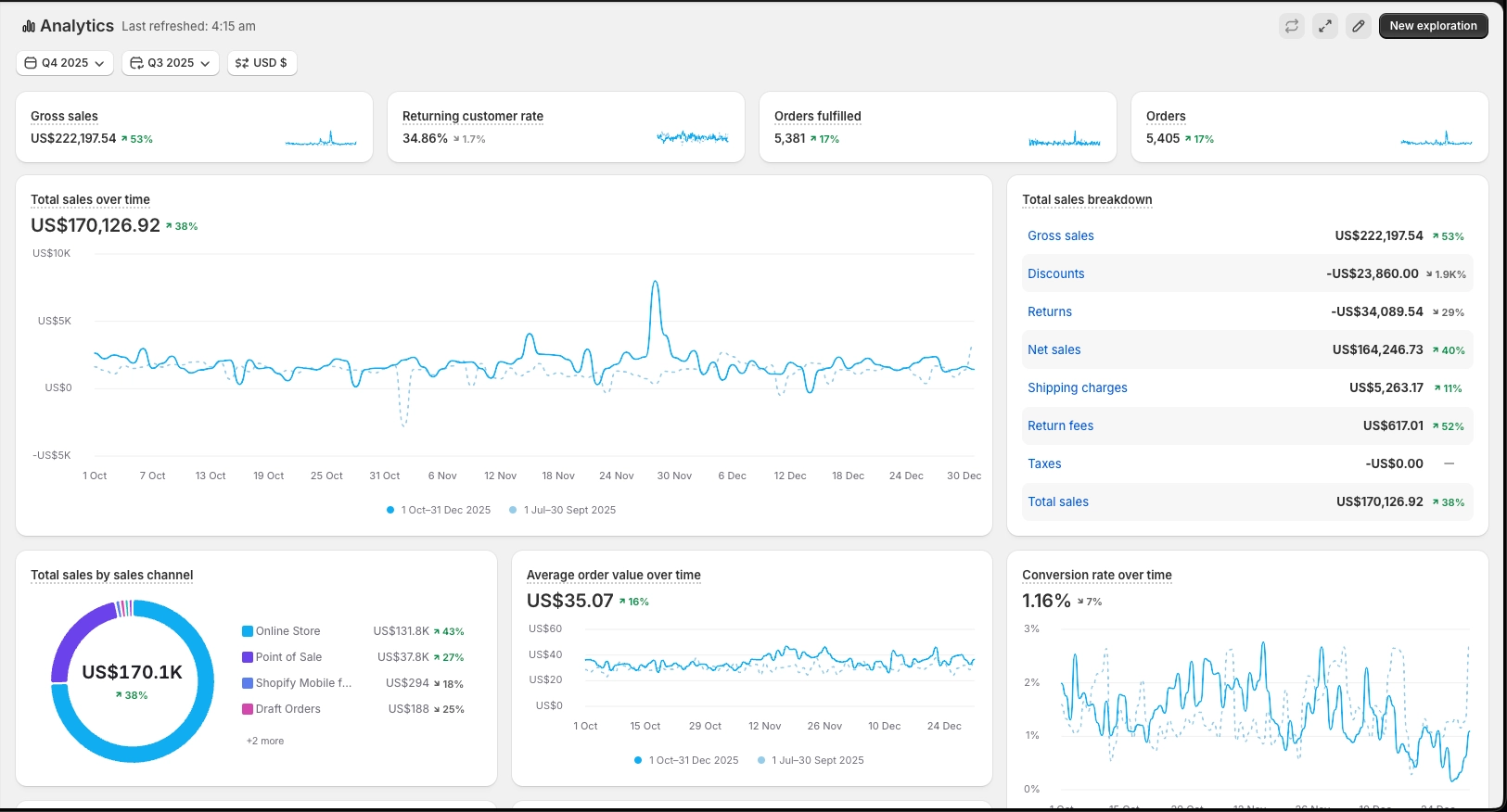
Task: Open Average order value over time report
Action: tap(614, 575)
